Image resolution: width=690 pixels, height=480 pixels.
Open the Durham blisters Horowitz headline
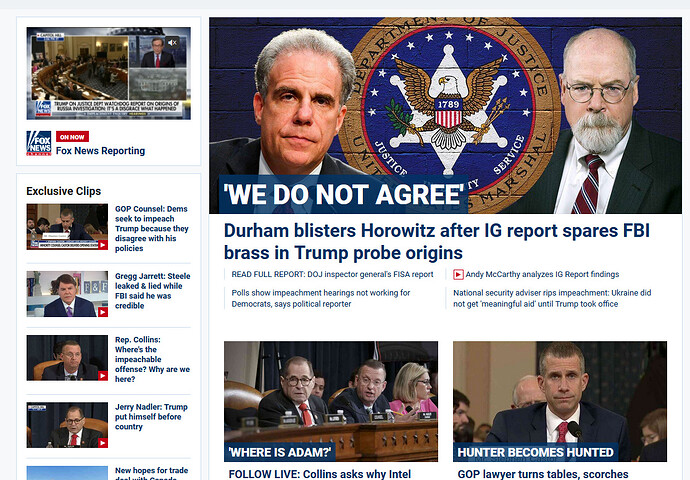437,242
